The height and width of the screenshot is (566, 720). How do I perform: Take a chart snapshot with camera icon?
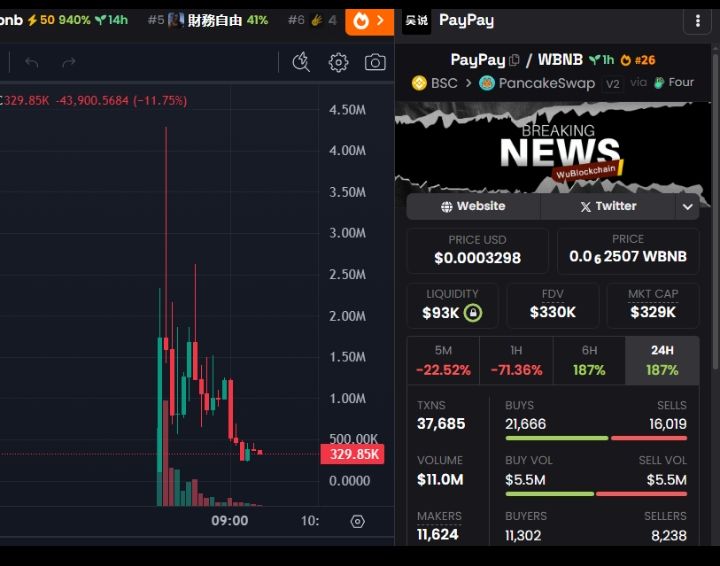(x=375, y=62)
